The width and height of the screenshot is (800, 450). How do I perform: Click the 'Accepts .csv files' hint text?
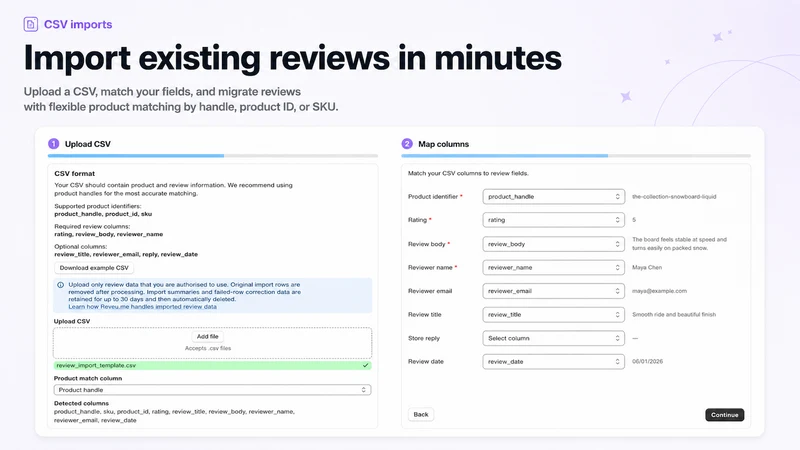(208, 348)
